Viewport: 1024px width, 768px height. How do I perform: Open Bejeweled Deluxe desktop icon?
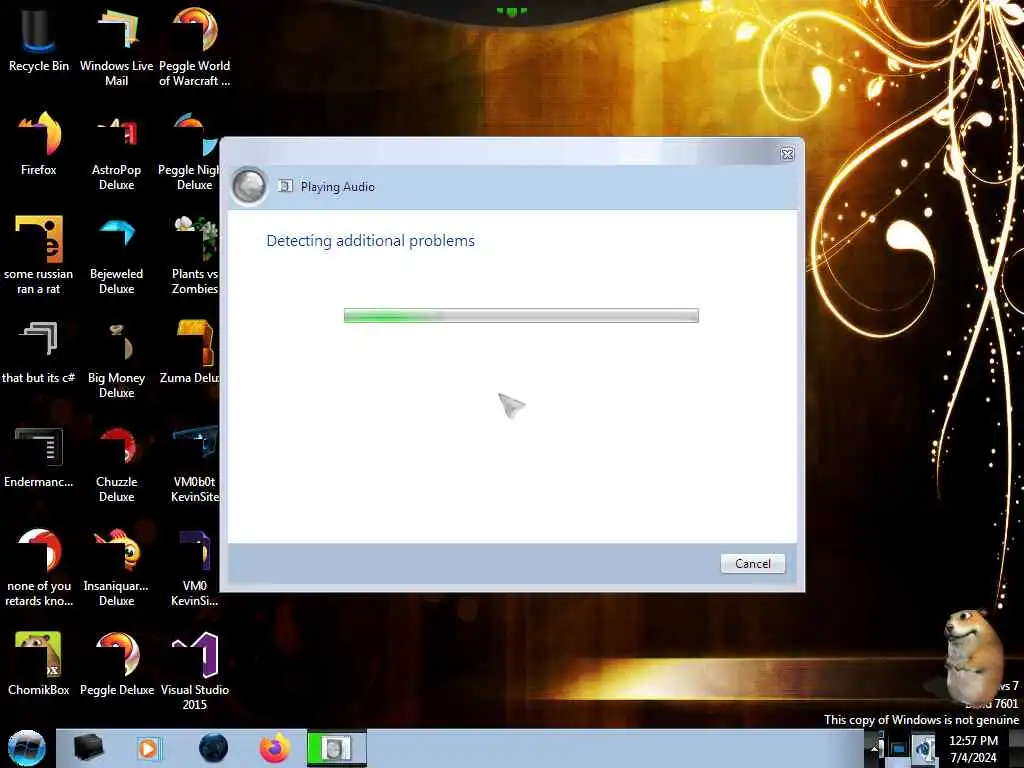[x=116, y=255]
